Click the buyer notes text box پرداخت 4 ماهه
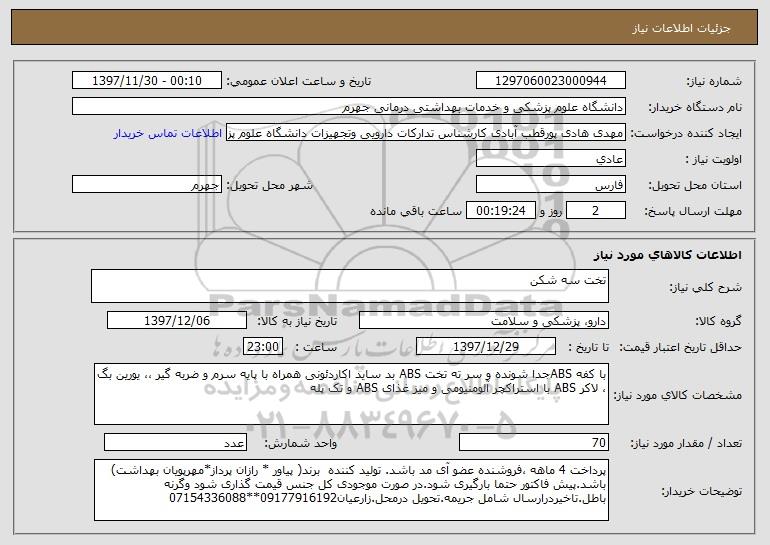 (351, 490)
